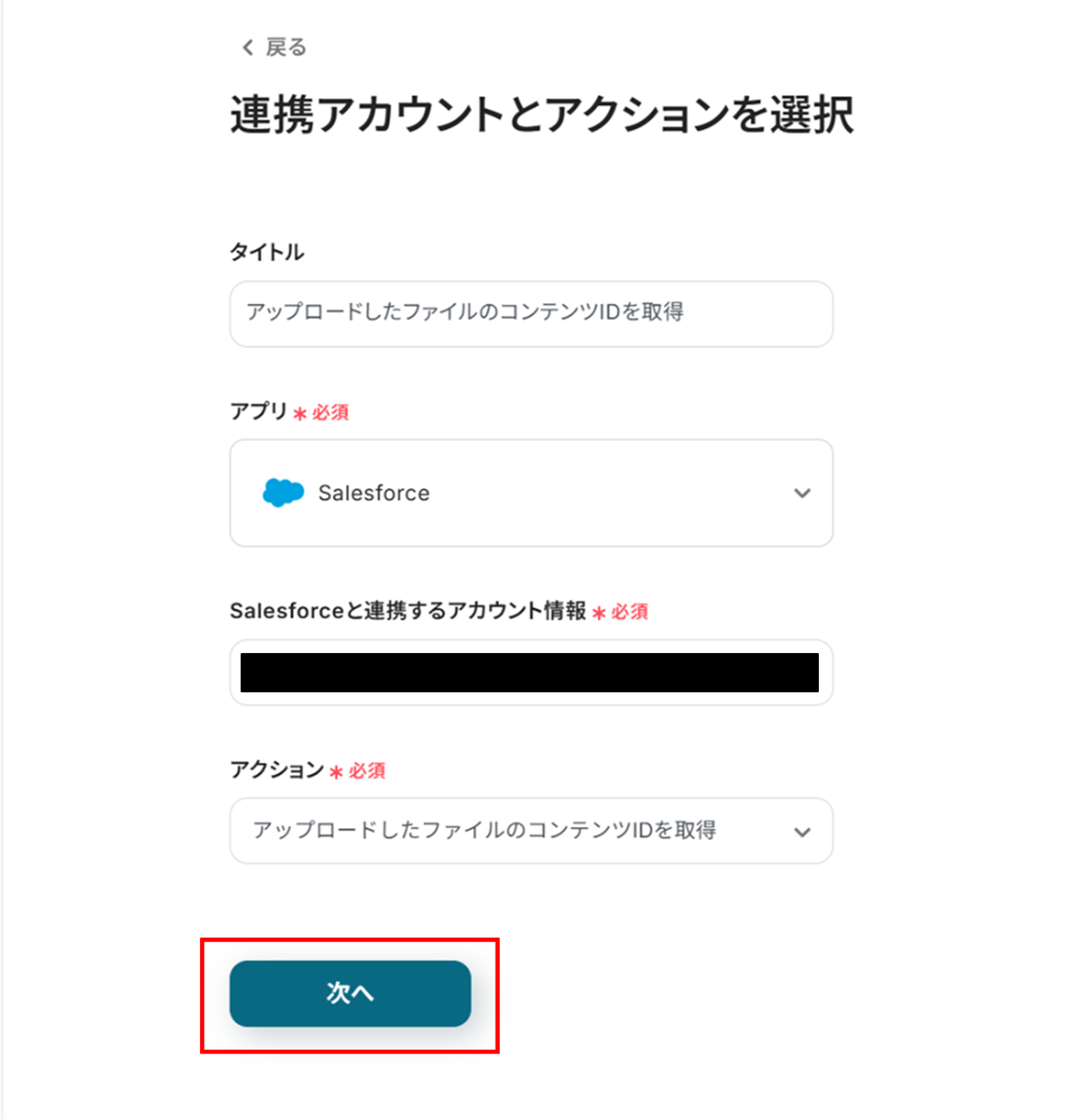This screenshot has width=1068, height=1120.
Task: Click the Salesforceと連携するアカウント情報 label
Action: [x=407, y=610]
